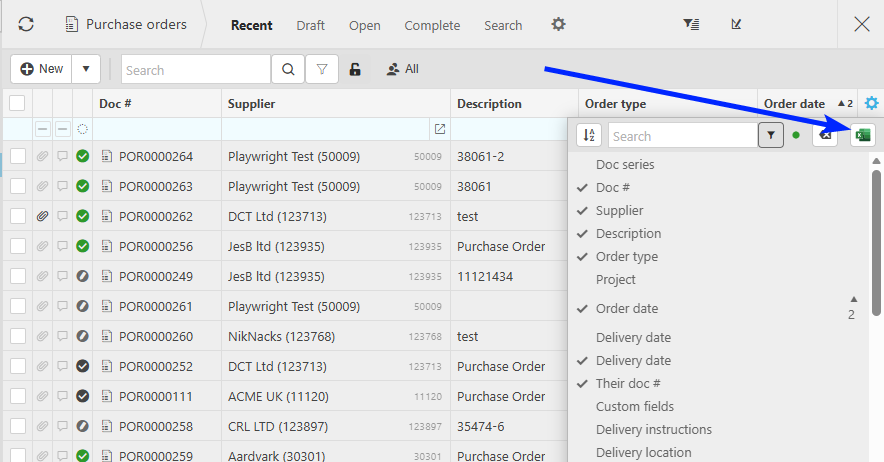Click the New button
The height and width of the screenshot is (462, 884).
[42, 69]
